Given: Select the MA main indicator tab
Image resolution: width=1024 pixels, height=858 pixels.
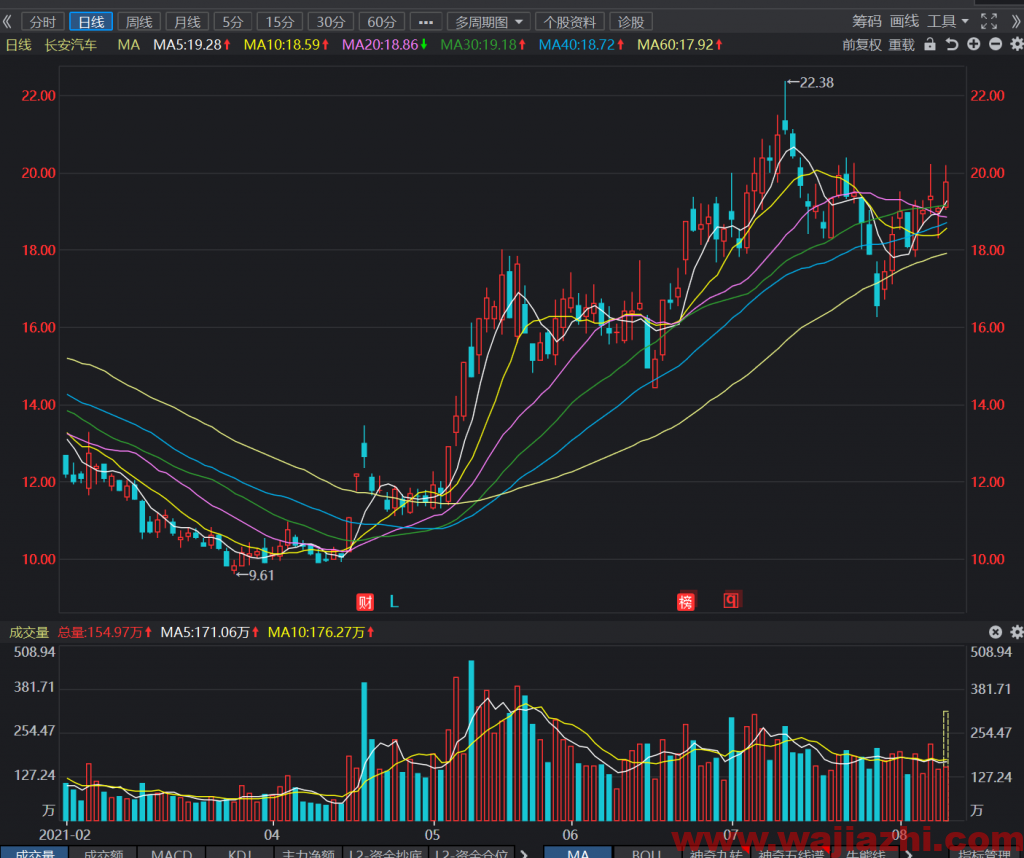Looking at the screenshot, I should pyautogui.click(x=578, y=852).
